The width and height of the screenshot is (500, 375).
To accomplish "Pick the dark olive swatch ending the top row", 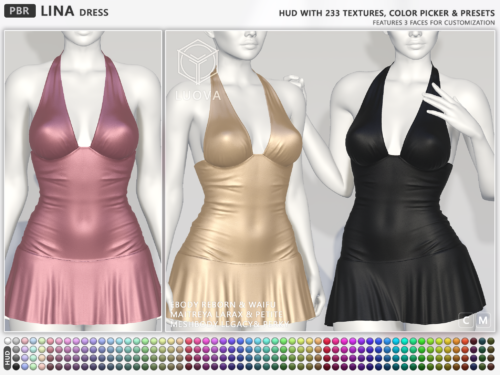I will coord(491,341).
